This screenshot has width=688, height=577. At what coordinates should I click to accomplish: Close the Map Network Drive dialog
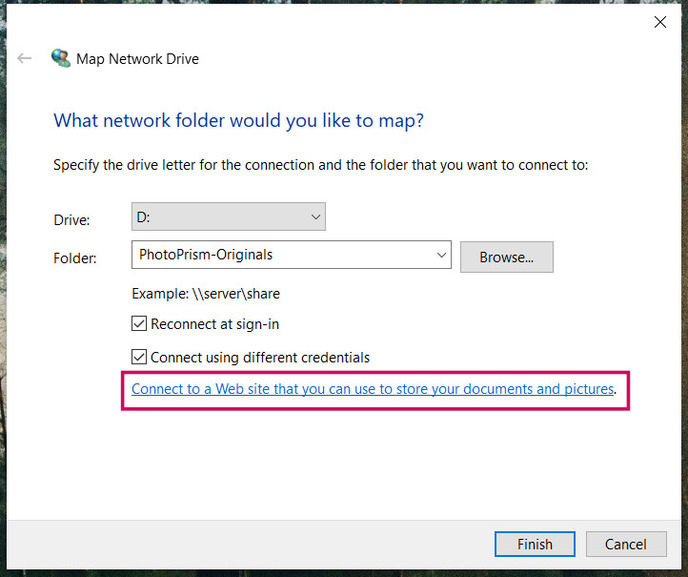tap(660, 22)
